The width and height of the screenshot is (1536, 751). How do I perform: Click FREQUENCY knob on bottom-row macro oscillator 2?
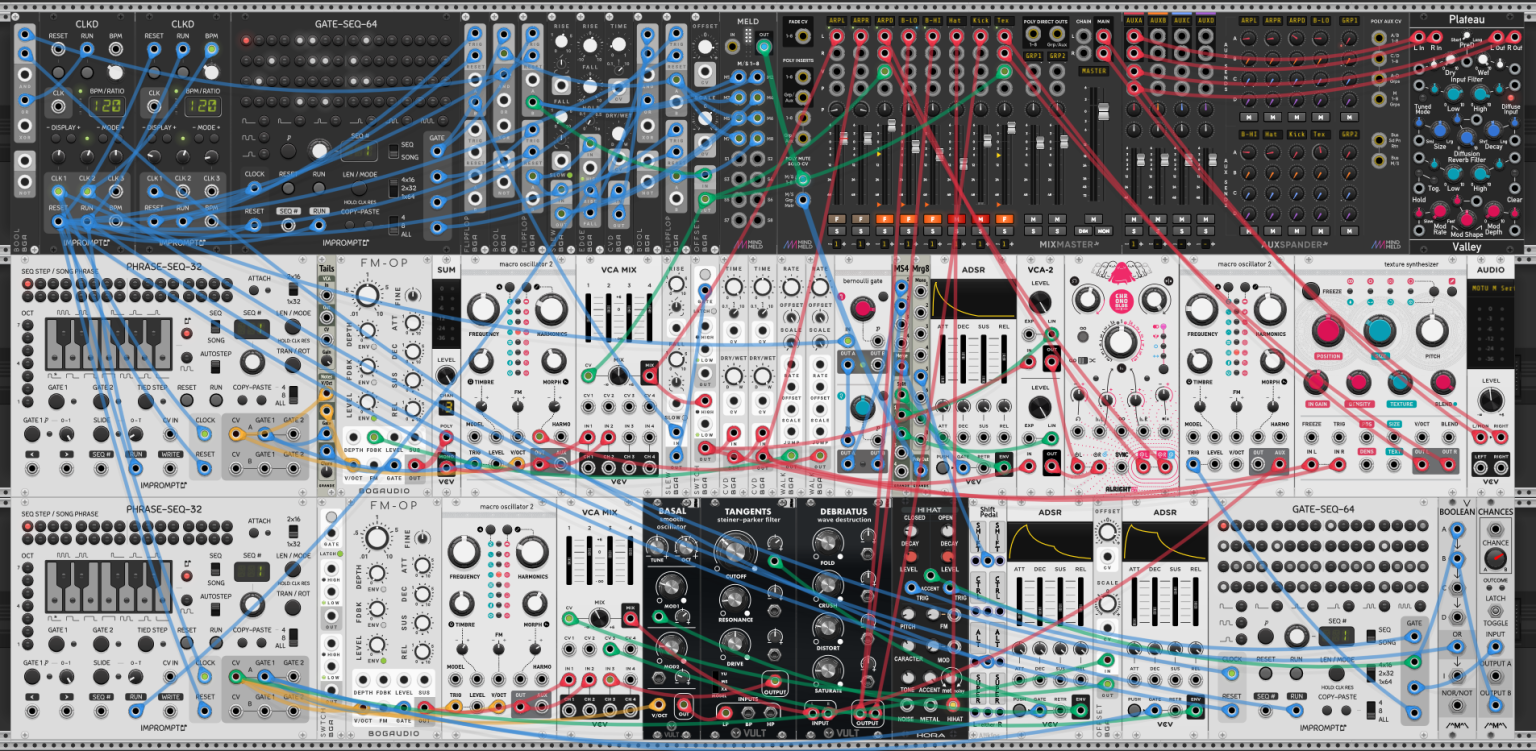(x=464, y=552)
